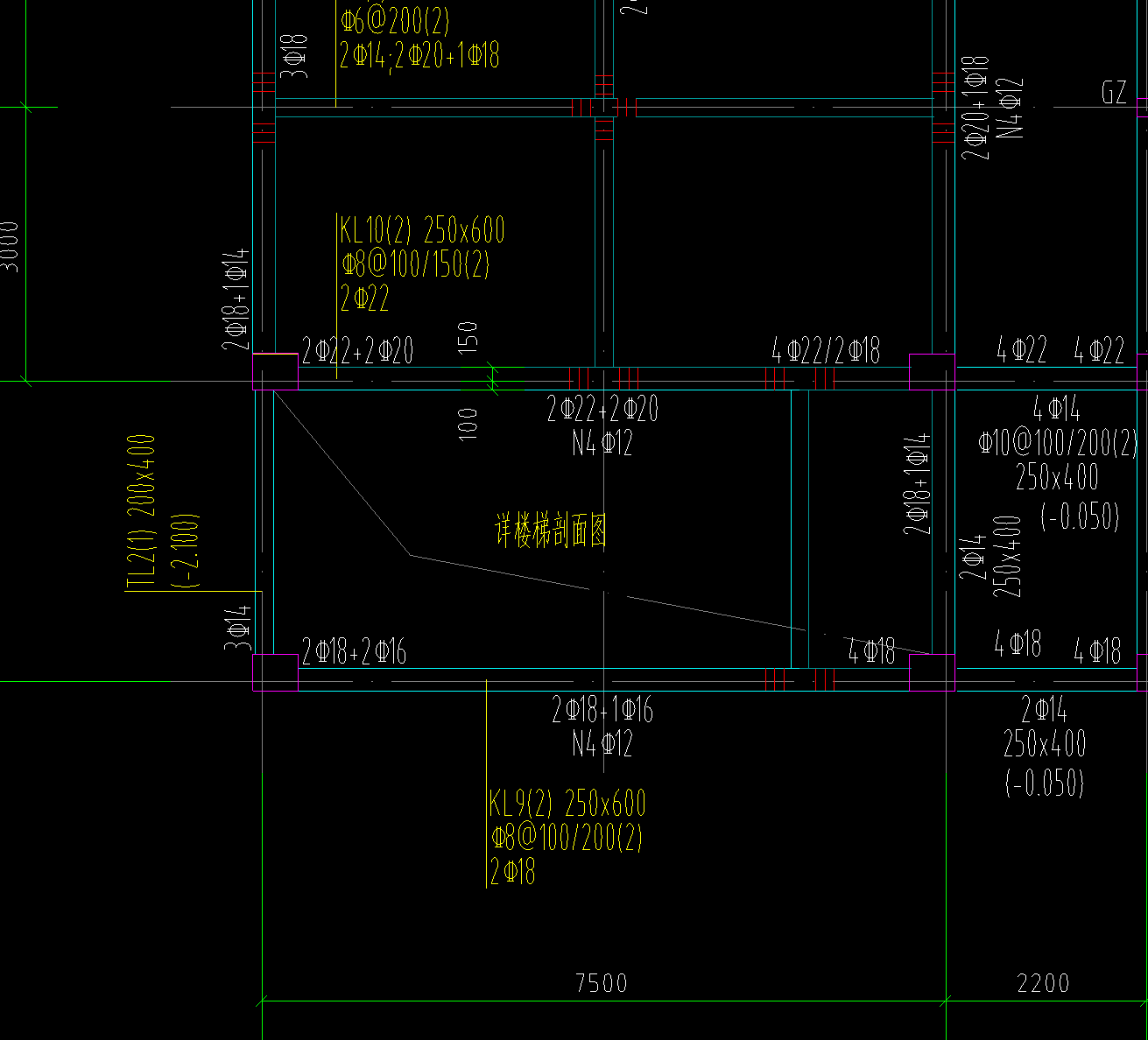Screen dimensions: 1148x1040
Task: Select the 详楼梯剖面图 stair note
Action: [x=551, y=531]
